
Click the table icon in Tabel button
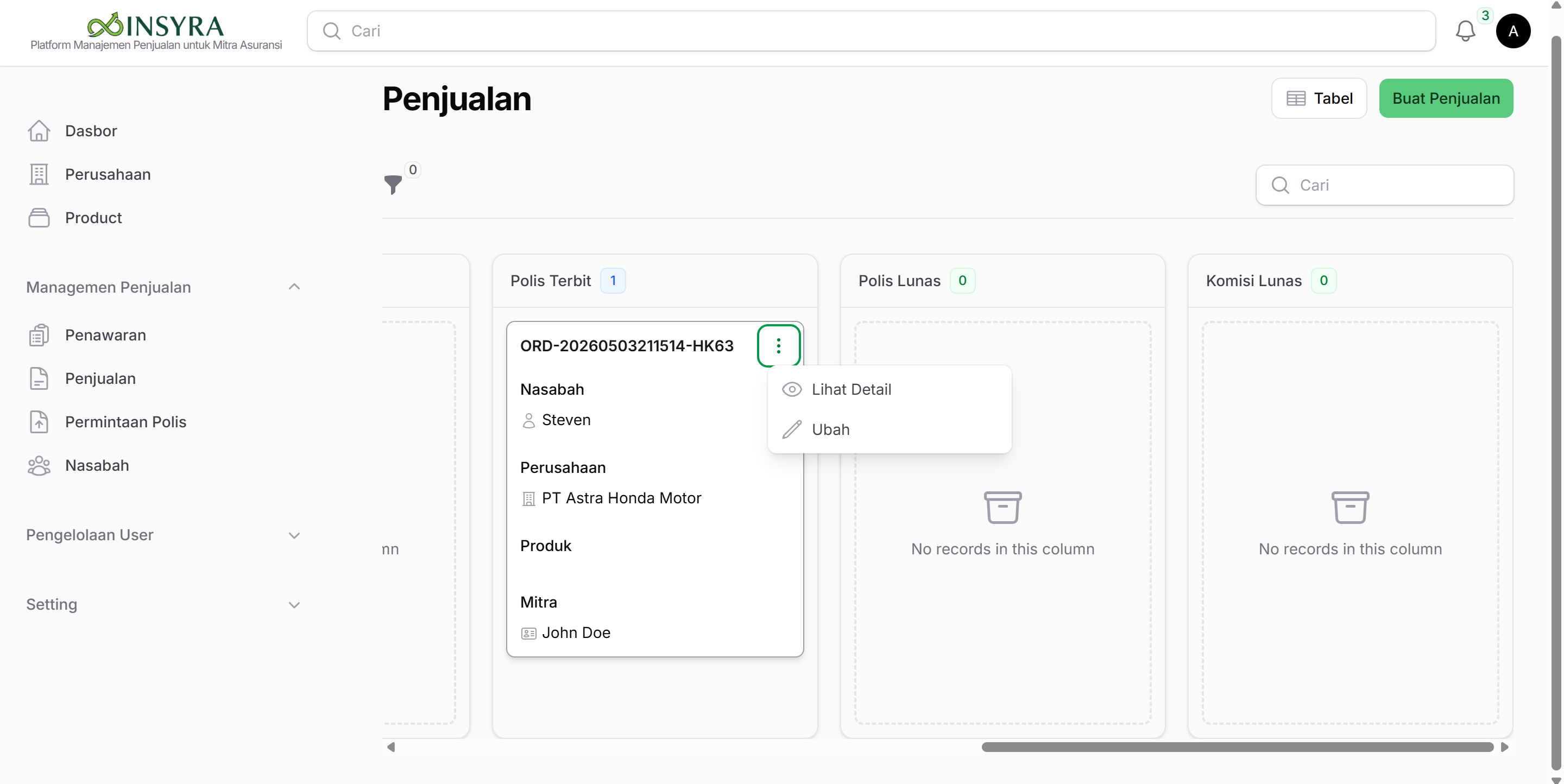pyautogui.click(x=1296, y=98)
